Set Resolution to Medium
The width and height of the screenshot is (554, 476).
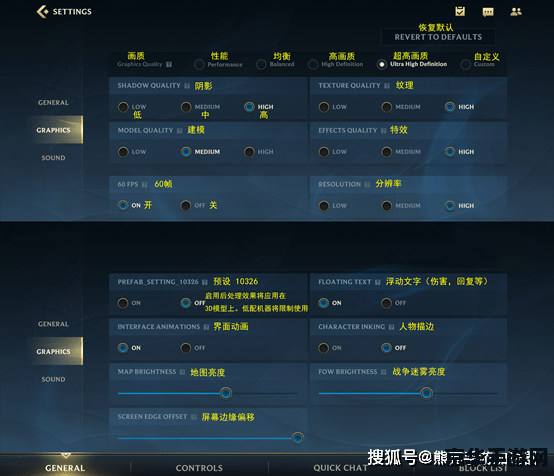pyautogui.click(x=387, y=206)
